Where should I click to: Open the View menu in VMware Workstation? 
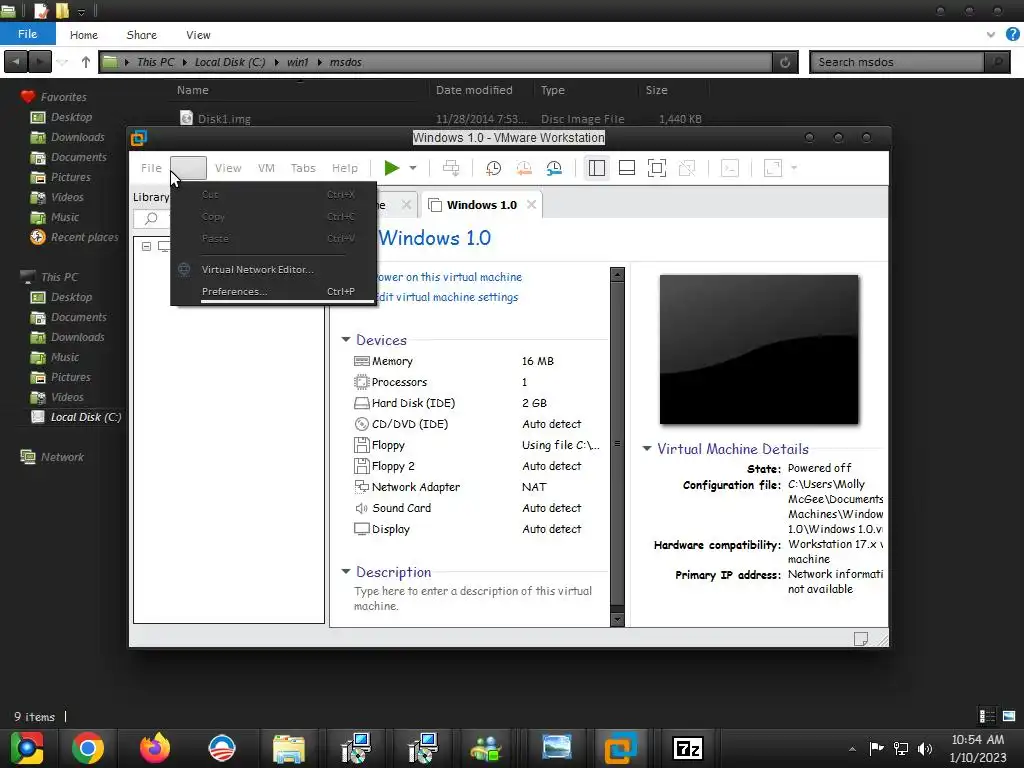coord(228,168)
